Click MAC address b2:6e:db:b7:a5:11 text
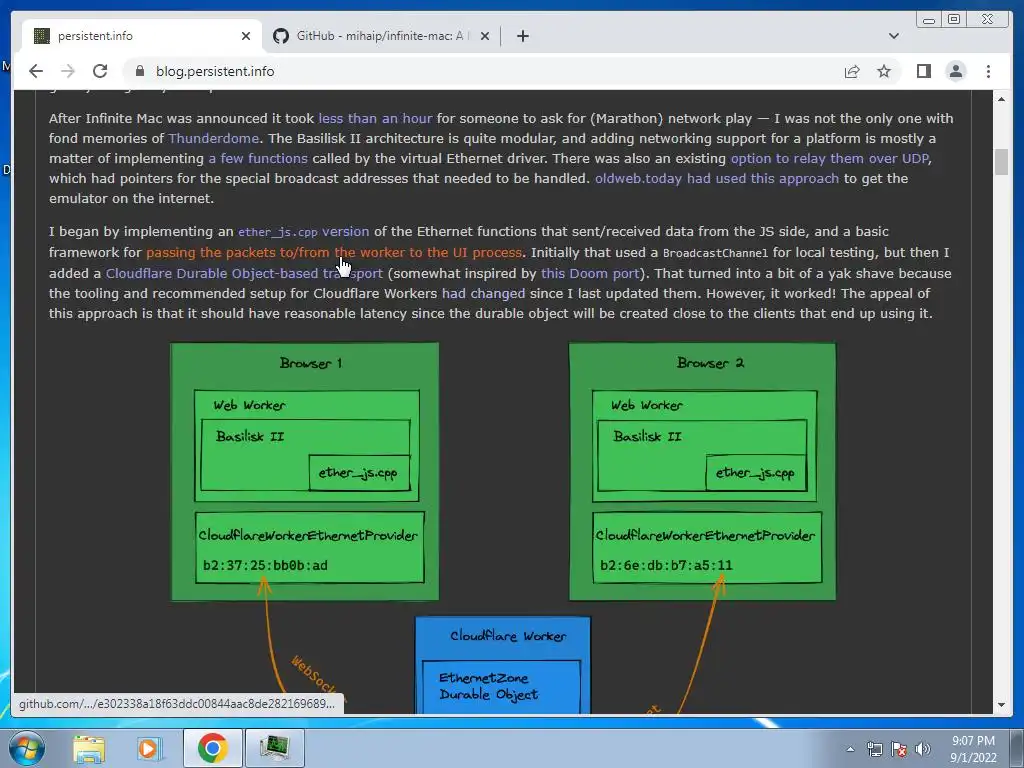Image resolution: width=1024 pixels, height=768 pixels. [x=666, y=566]
